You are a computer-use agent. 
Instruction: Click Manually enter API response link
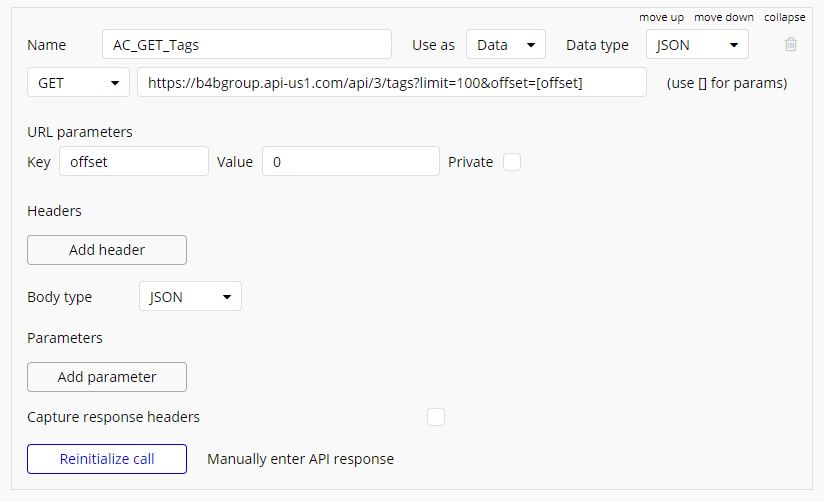[300, 459]
